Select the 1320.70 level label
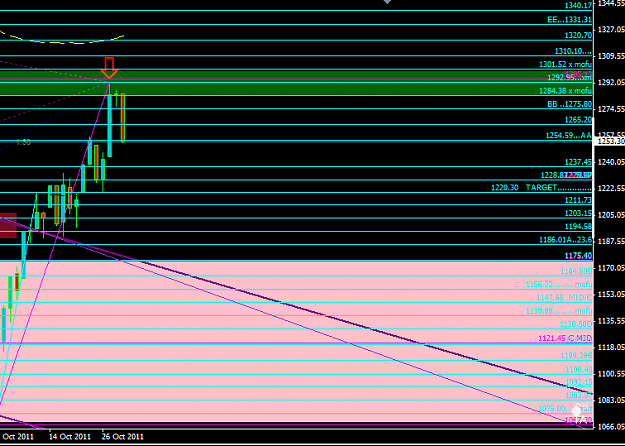 [578, 35]
